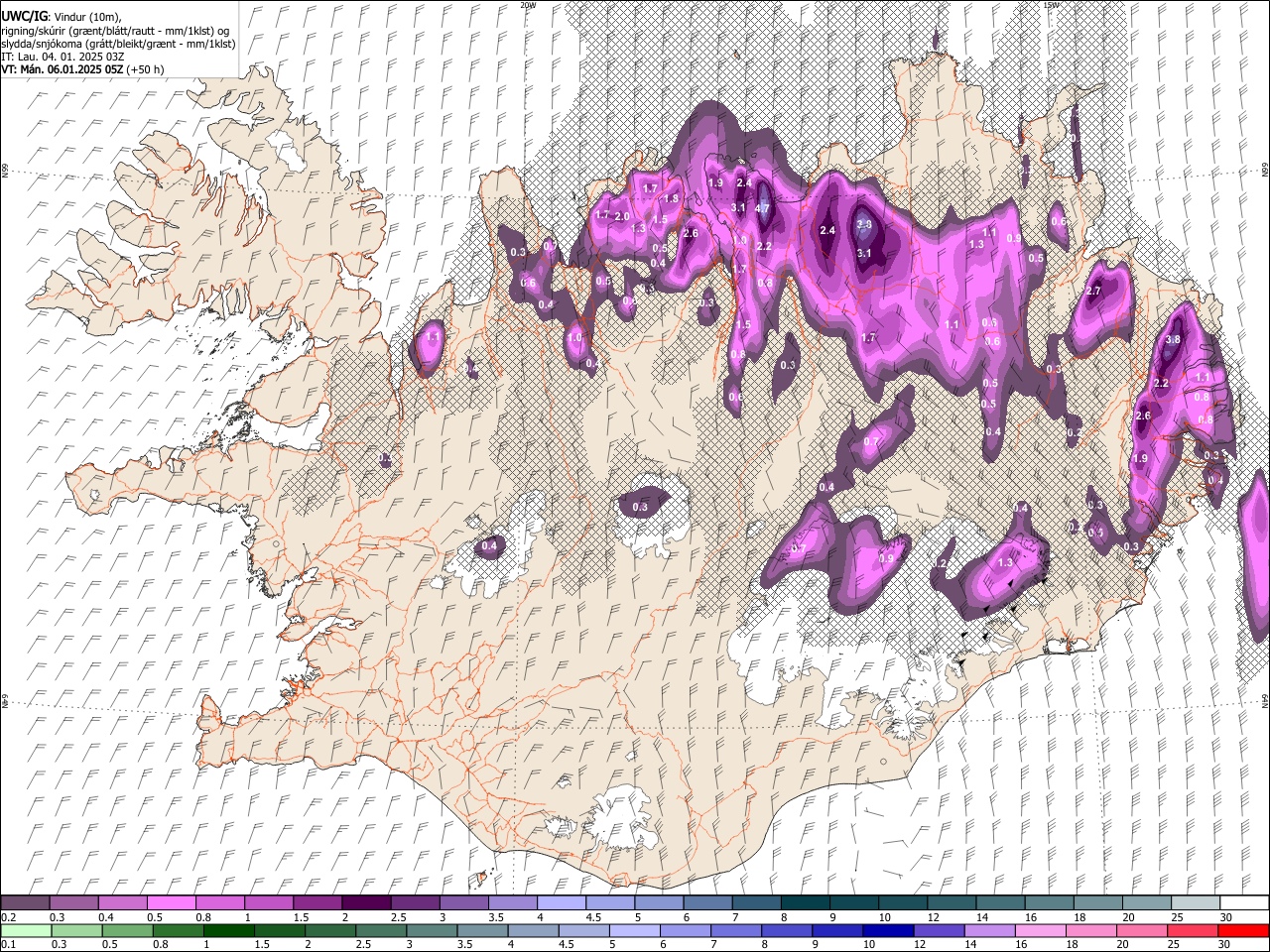Click the 12 label under the upper legend row

(933, 917)
